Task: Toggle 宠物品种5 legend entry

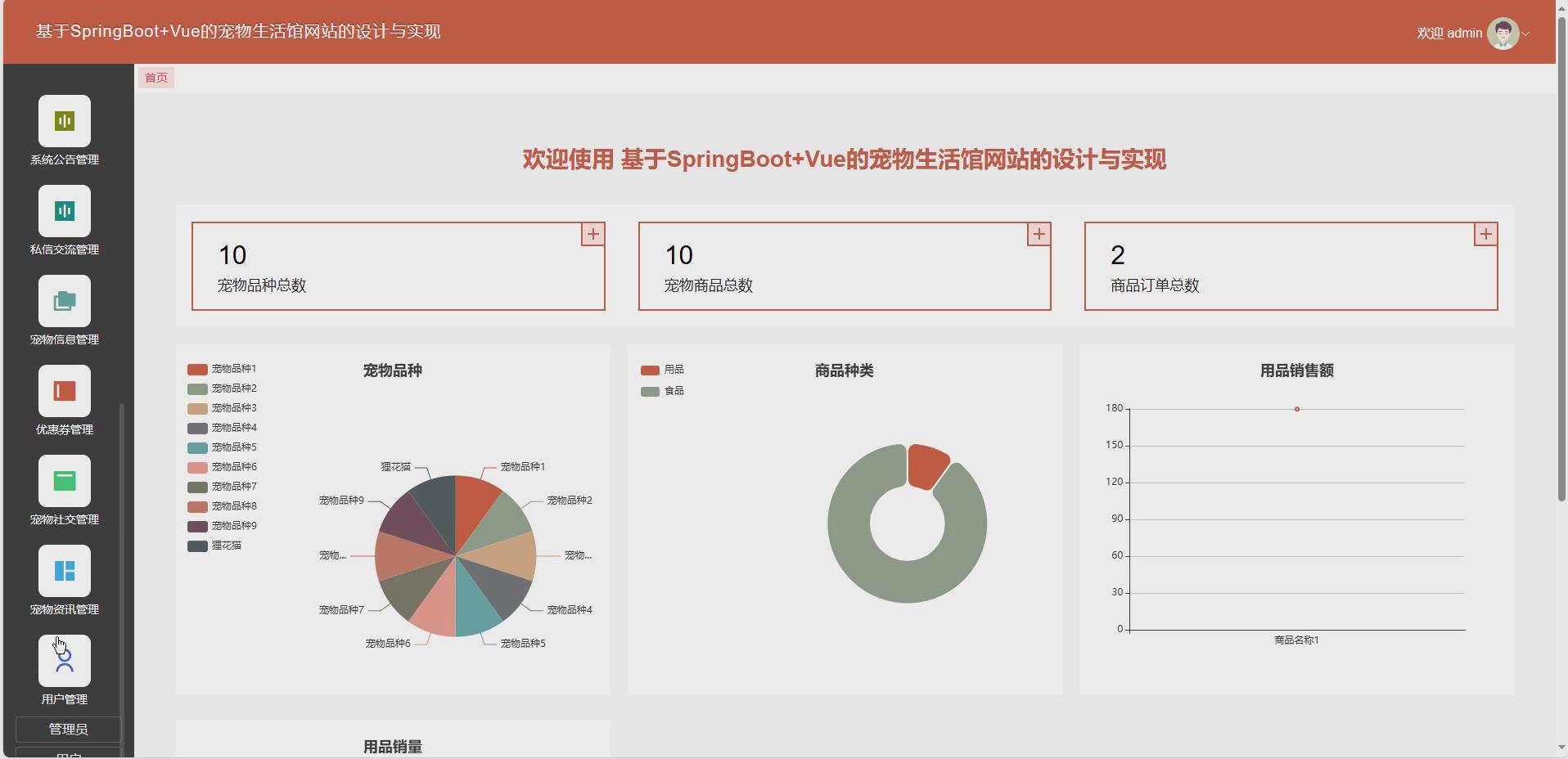Action: 222,447
